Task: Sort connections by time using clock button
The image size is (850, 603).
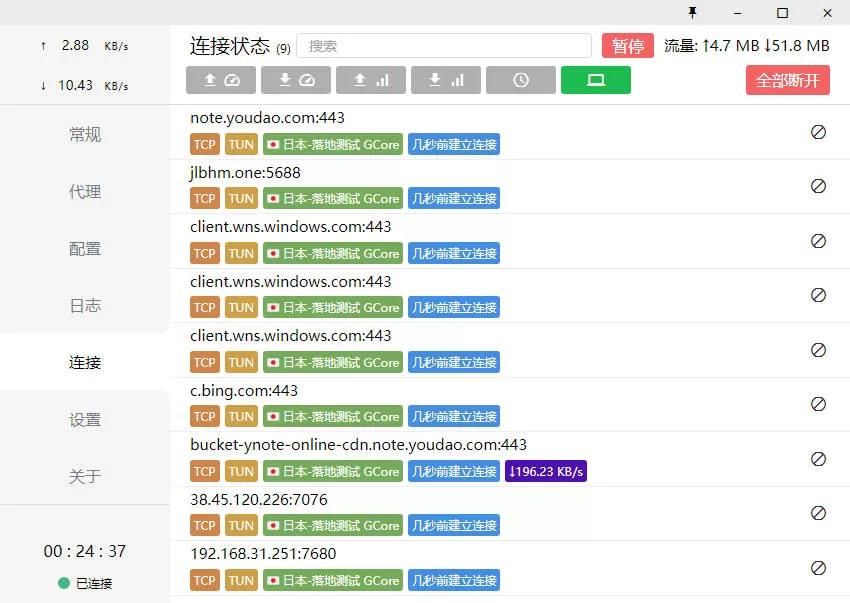Action: pyautogui.click(x=520, y=80)
